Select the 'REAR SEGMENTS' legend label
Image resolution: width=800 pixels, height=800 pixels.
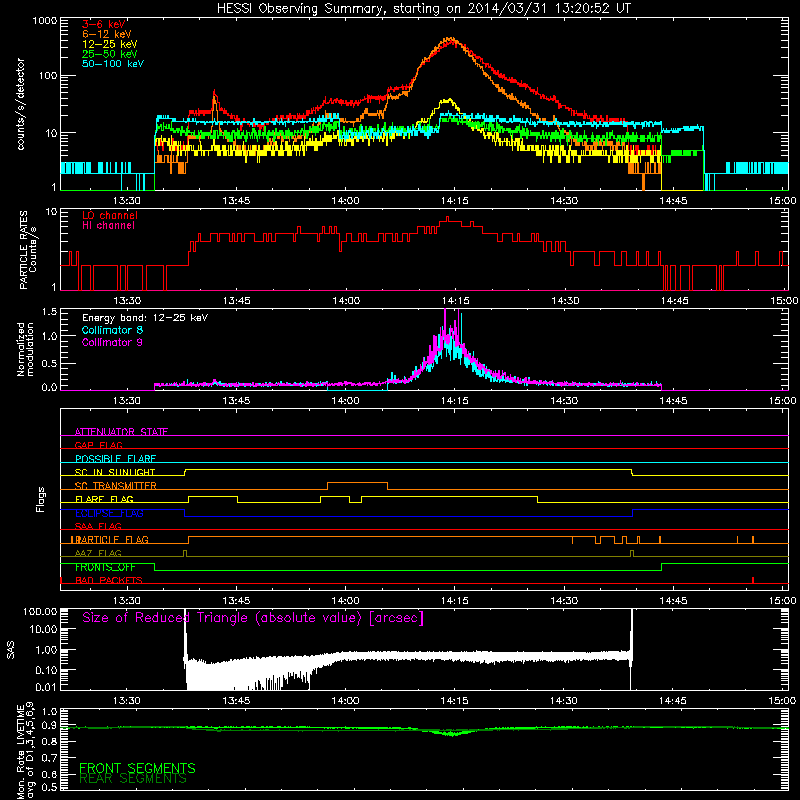coord(133,779)
